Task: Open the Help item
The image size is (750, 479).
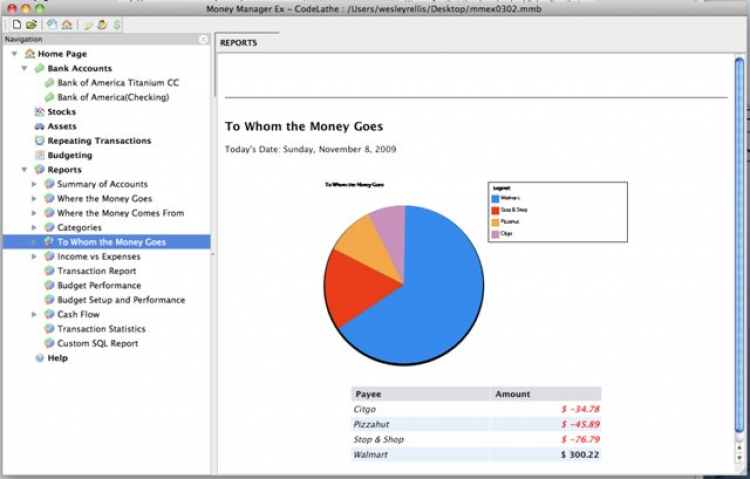Action: point(57,358)
